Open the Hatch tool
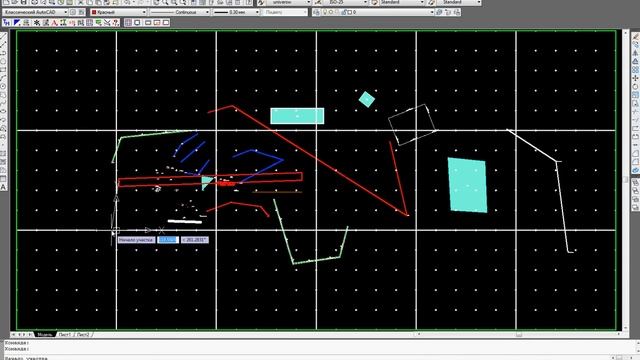640x360 pixels. click(x=3, y=153)
